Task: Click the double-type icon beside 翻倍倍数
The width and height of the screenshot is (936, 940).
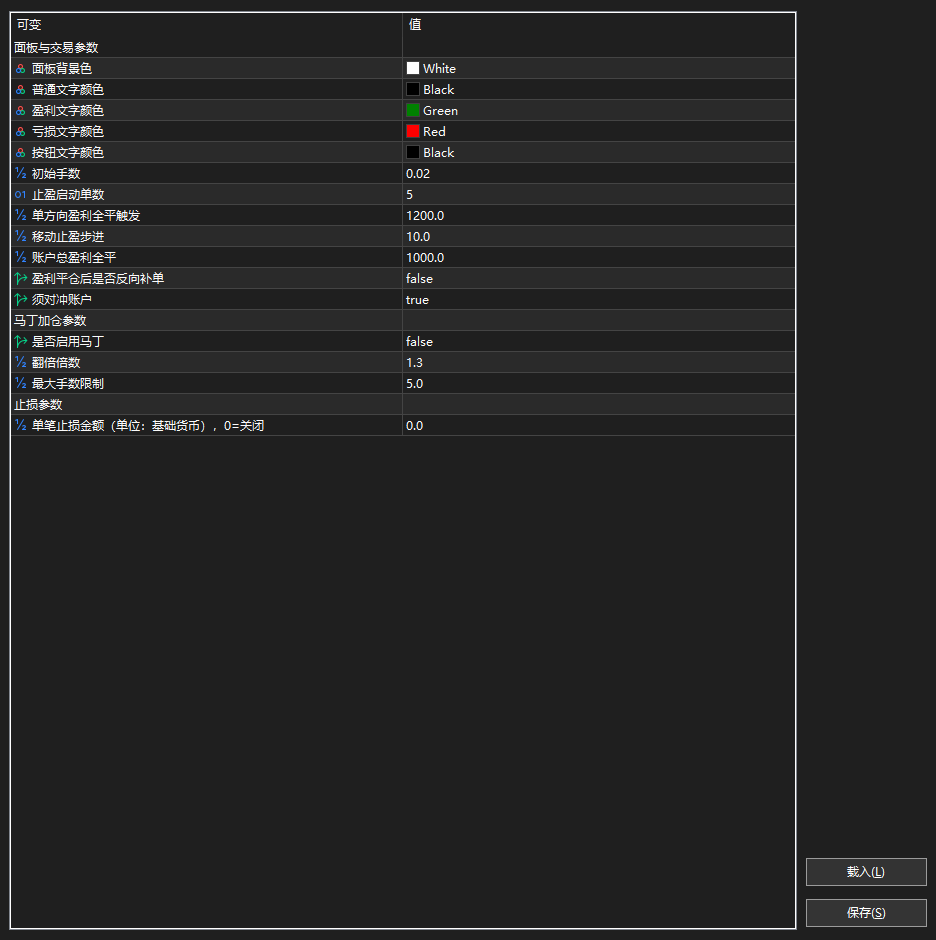Action: click(x=20, y=363)
